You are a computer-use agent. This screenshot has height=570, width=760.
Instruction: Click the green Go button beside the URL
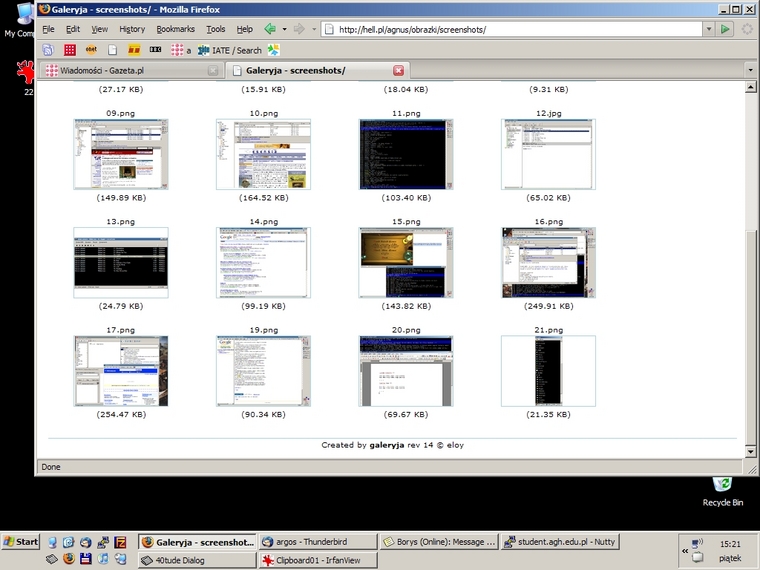point(725,29)
